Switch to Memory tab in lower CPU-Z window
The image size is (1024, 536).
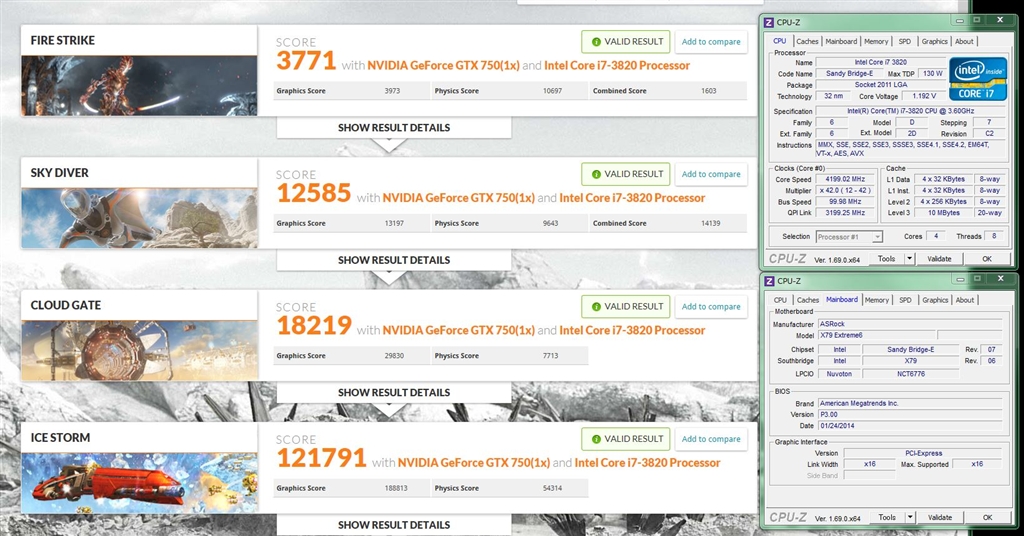876,300
